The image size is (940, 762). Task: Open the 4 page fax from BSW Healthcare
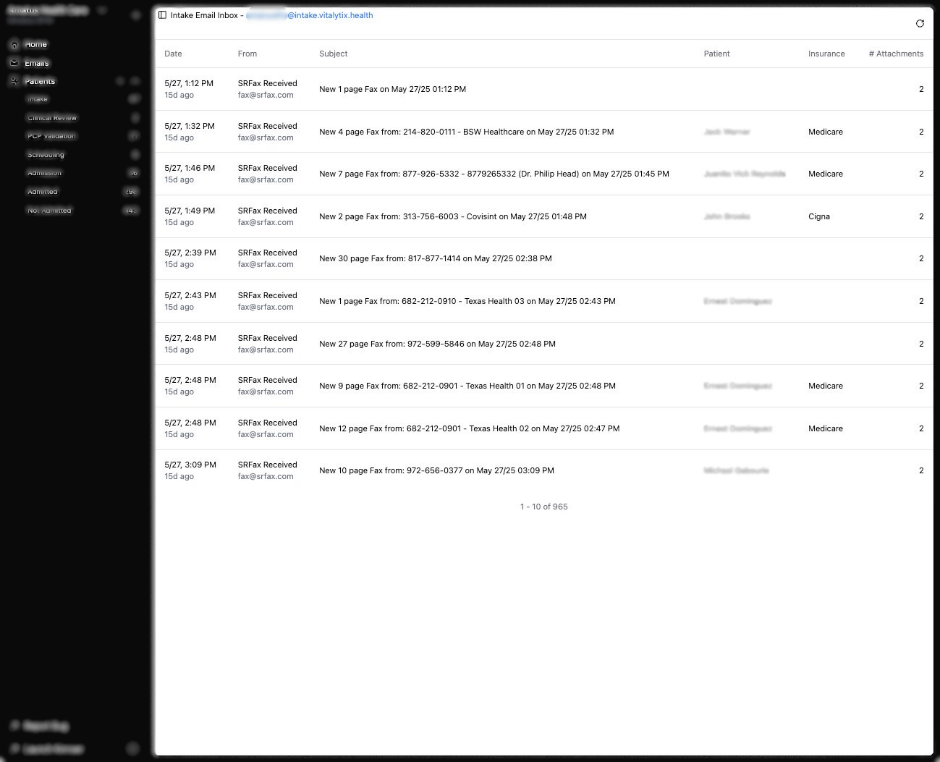[x=466, y=132]
